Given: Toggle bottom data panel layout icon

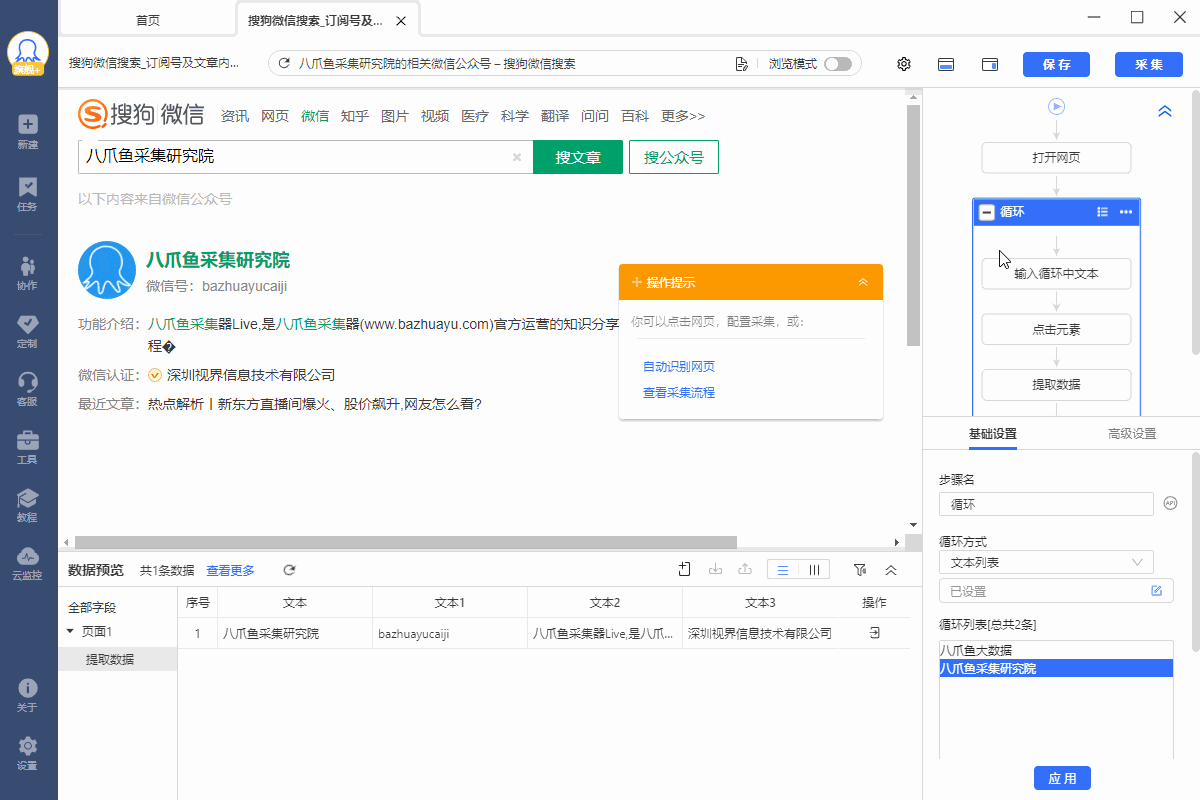Looking at the screenshot, I should click(946, 64).
